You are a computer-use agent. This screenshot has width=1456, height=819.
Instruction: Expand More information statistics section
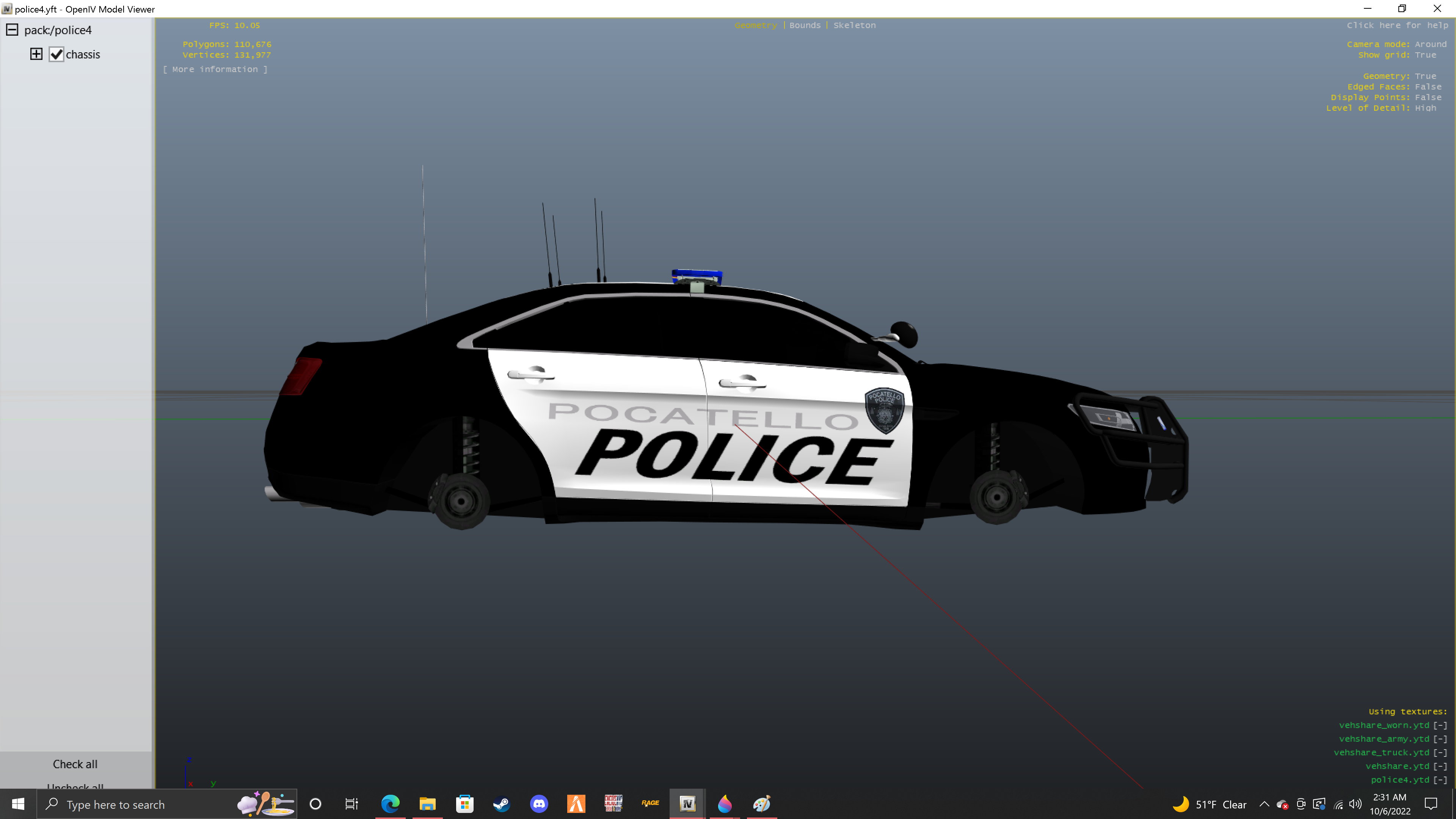coord(215,69)
